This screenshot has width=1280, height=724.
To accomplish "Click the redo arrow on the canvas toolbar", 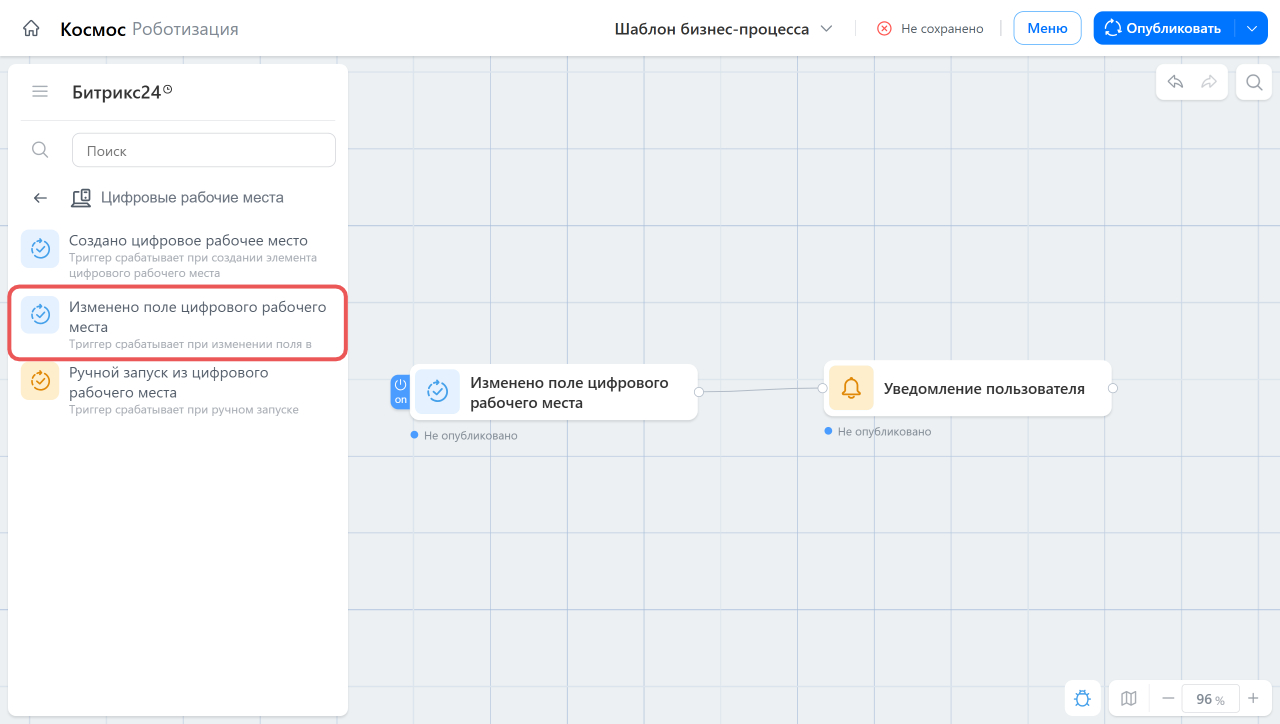I will pos(1209,82).
